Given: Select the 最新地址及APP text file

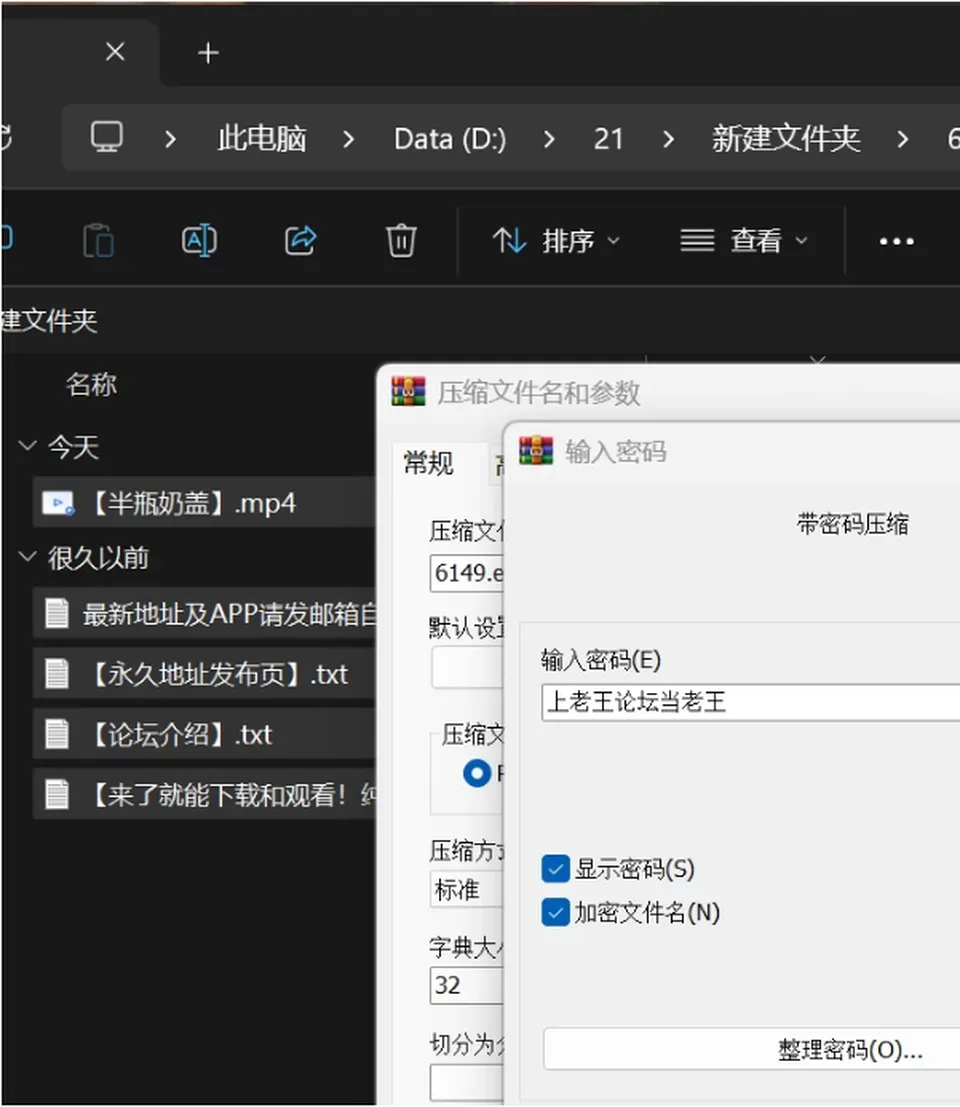Looking at the screenshot, I should point(204,614).
